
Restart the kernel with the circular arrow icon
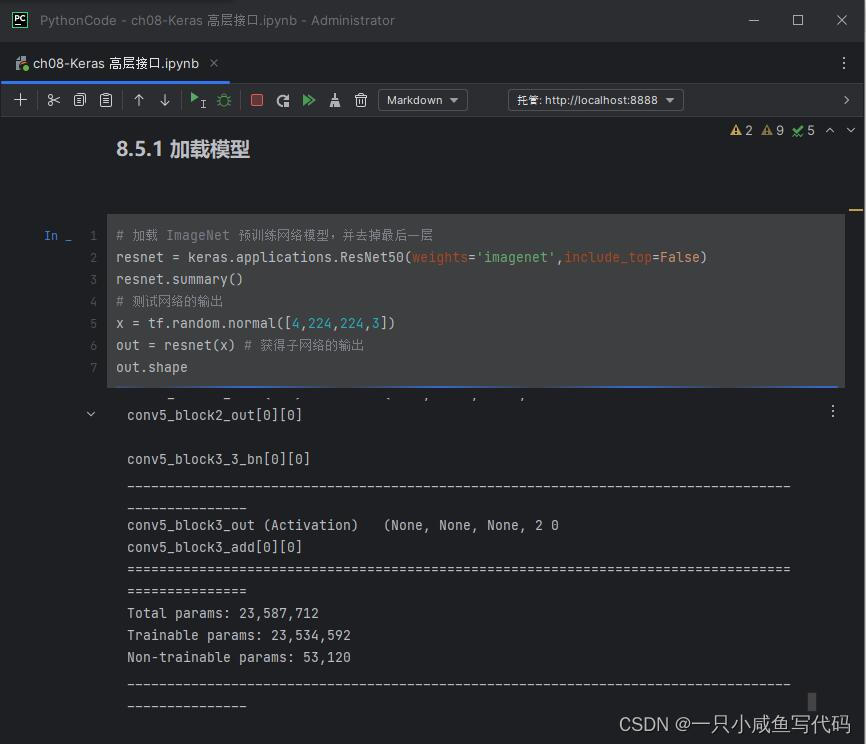point(283,100)
